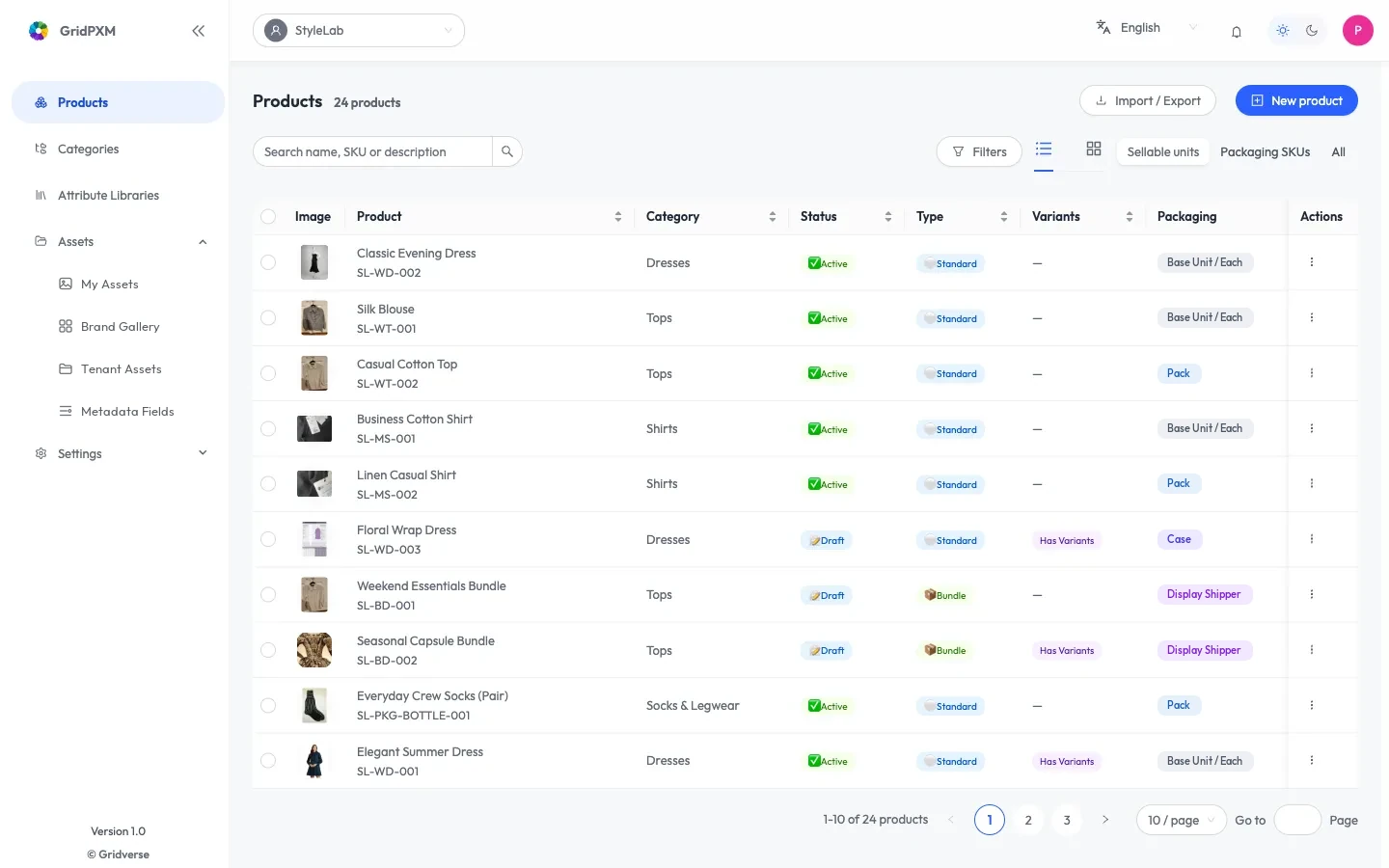Screen dimensions: 1389x868
Task: Click the Import / Export button
Action: pyautogui.click(x=1148, y=100)
